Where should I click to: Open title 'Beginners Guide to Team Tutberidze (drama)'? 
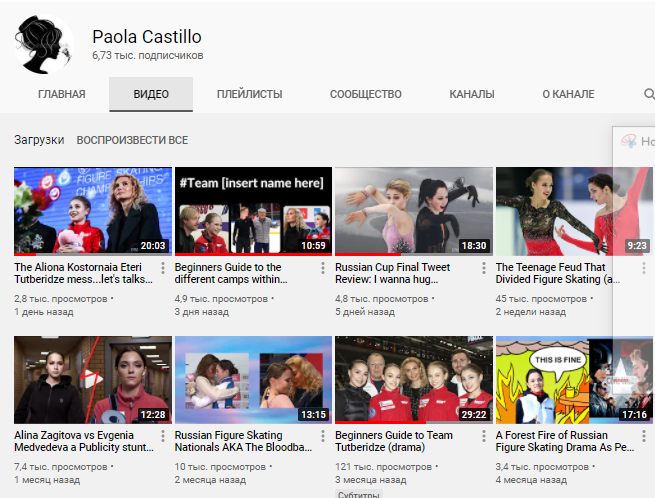point(394,441)
